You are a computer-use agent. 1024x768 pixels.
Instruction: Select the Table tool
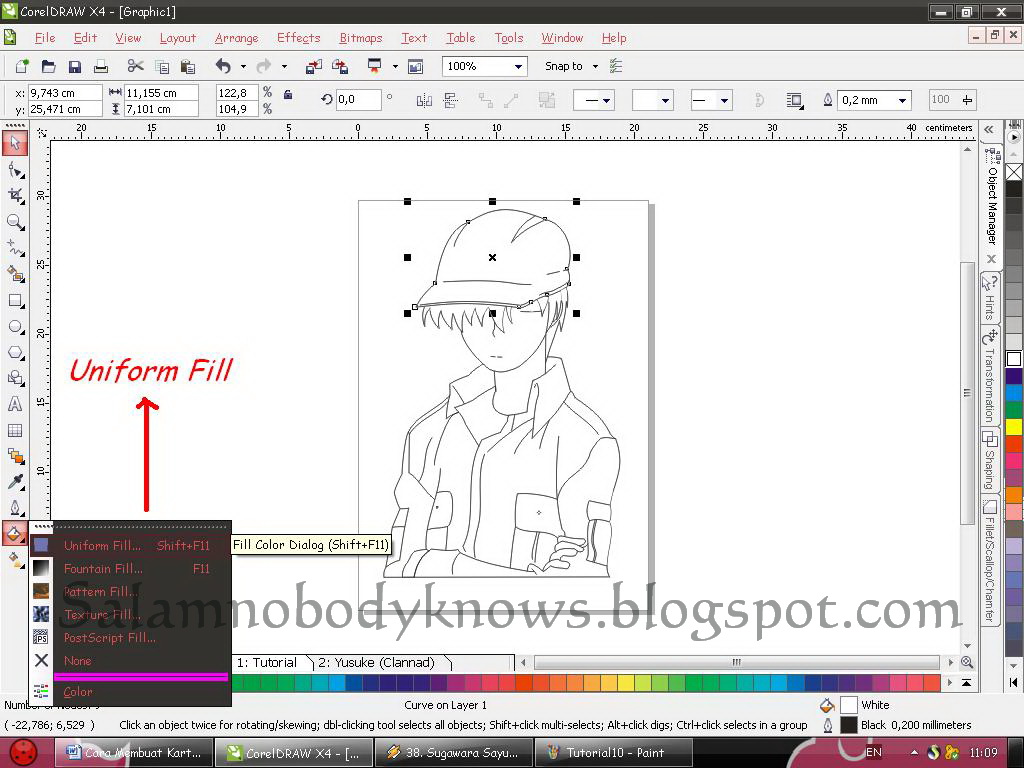(x=15, y=430)
